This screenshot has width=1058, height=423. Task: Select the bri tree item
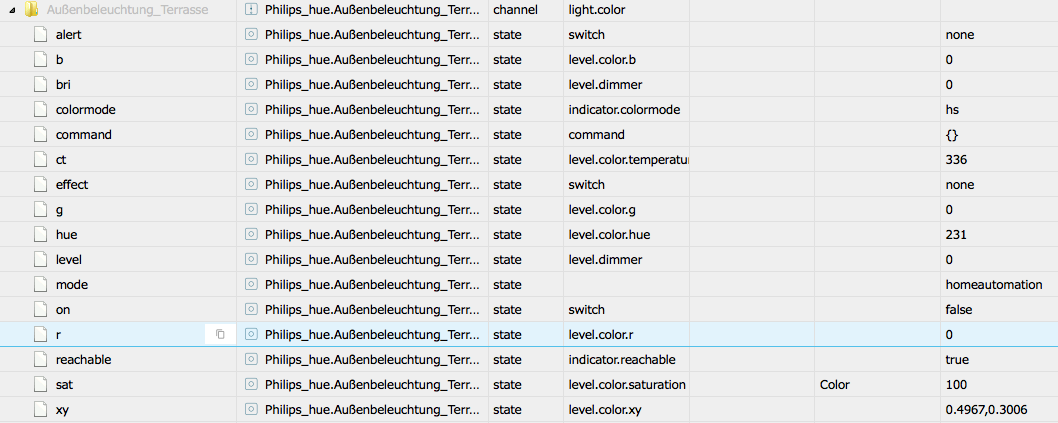[x=63, y=84]
